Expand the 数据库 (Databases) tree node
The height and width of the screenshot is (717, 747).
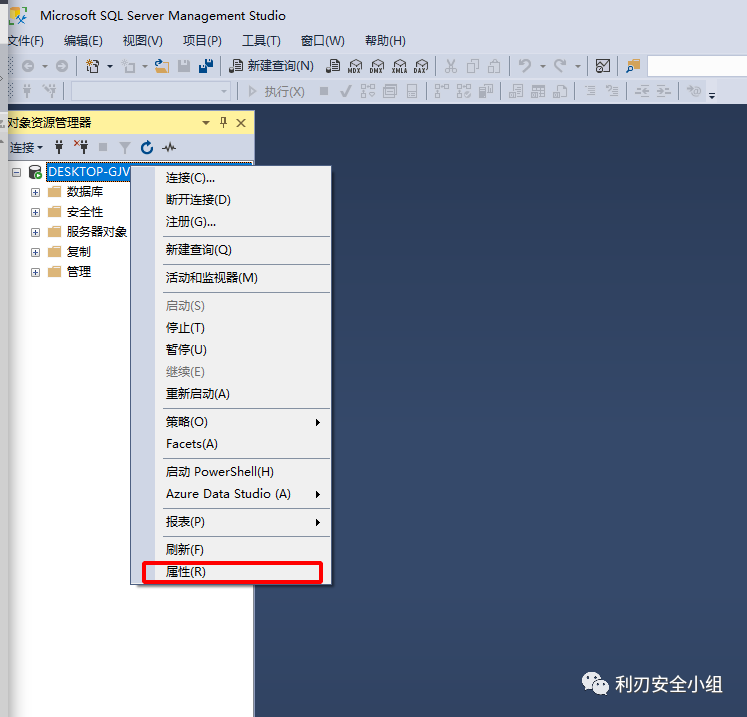35,192
